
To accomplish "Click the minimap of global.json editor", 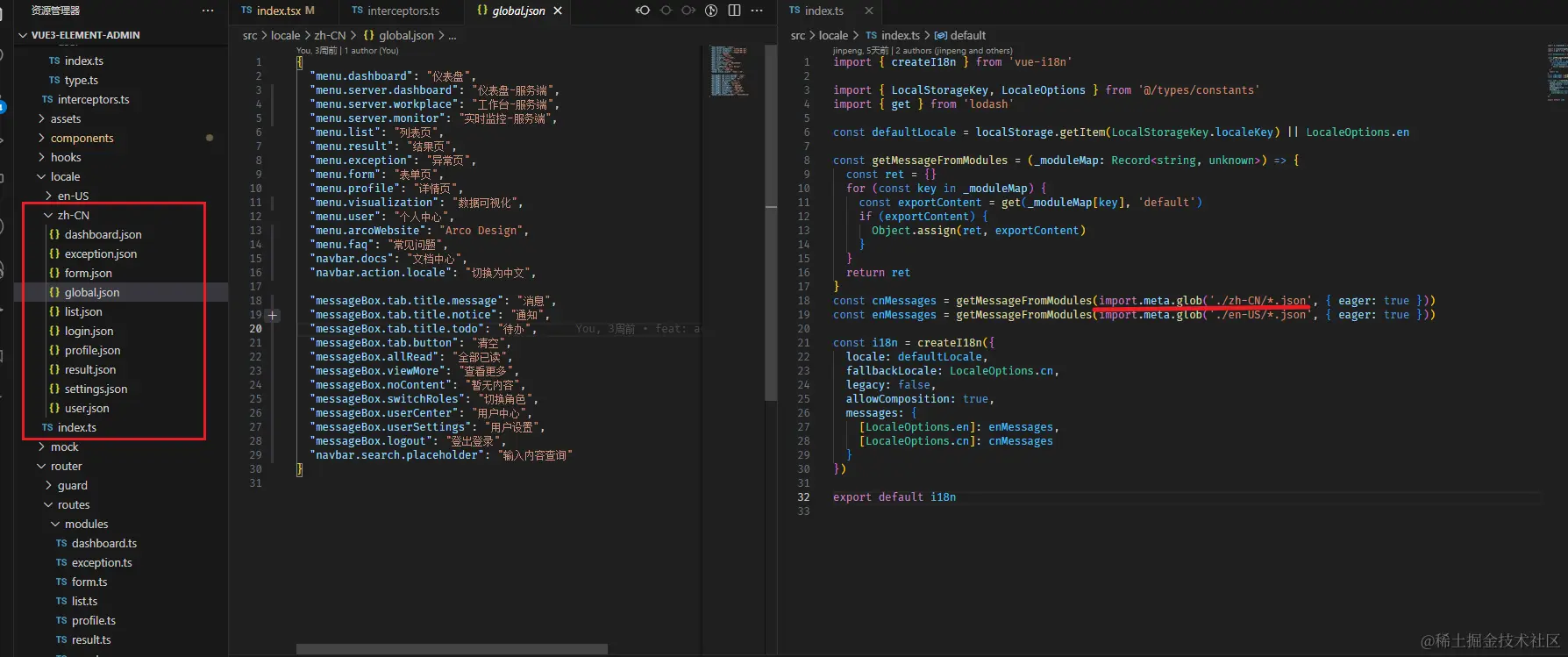I will click(x=729, y=71).
